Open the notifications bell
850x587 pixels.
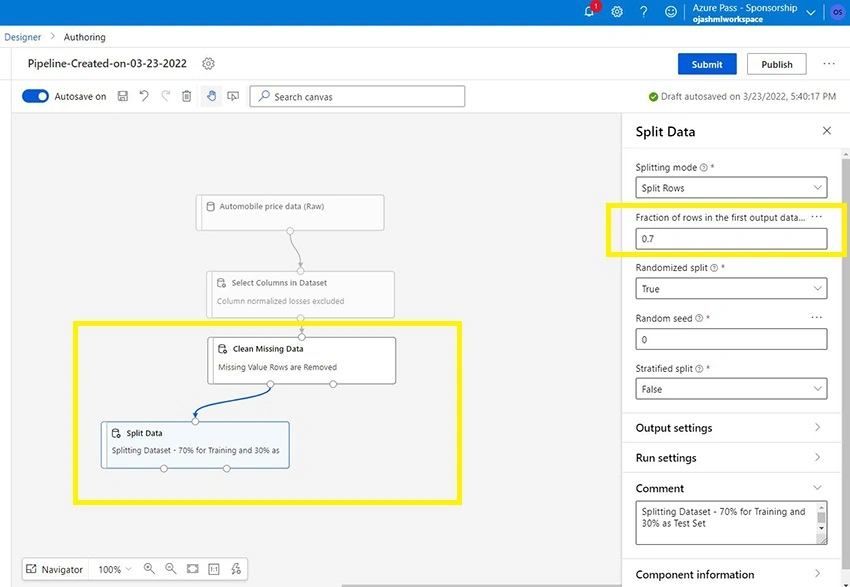coord(590,11)
